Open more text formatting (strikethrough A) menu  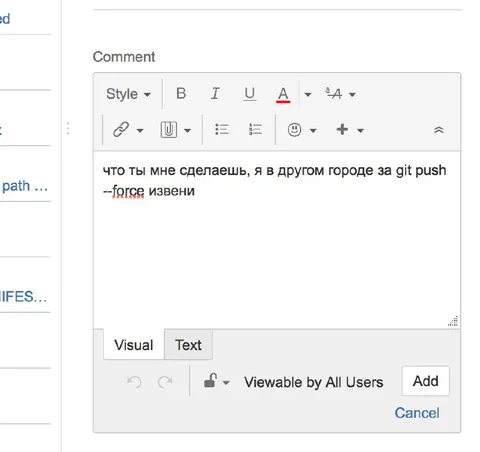coord(333,94)
